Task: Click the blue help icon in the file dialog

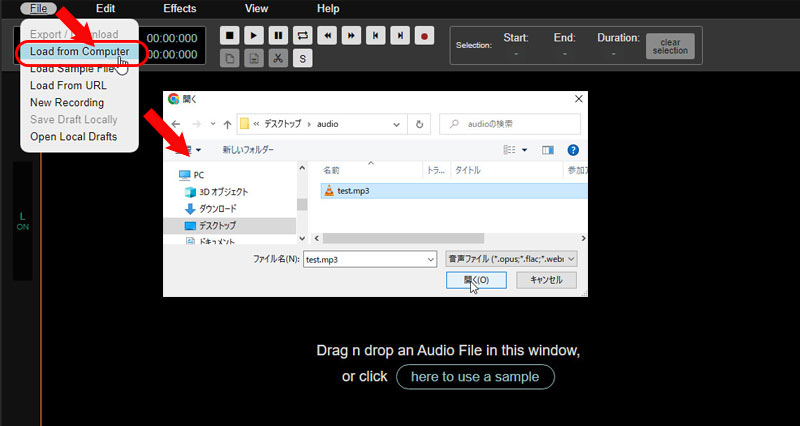Action: click(573, 150)
